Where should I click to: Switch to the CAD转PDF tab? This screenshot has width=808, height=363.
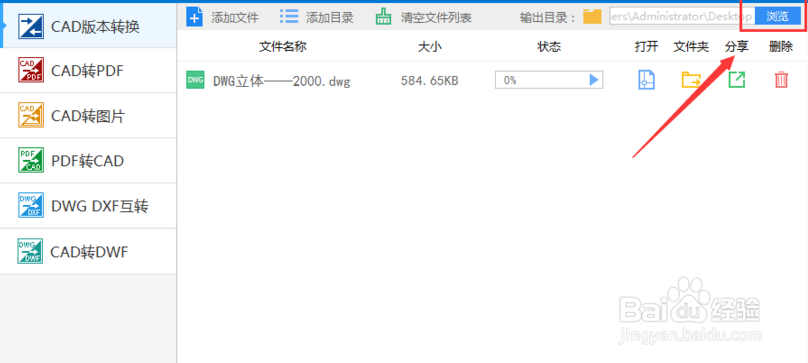point(88,71)
